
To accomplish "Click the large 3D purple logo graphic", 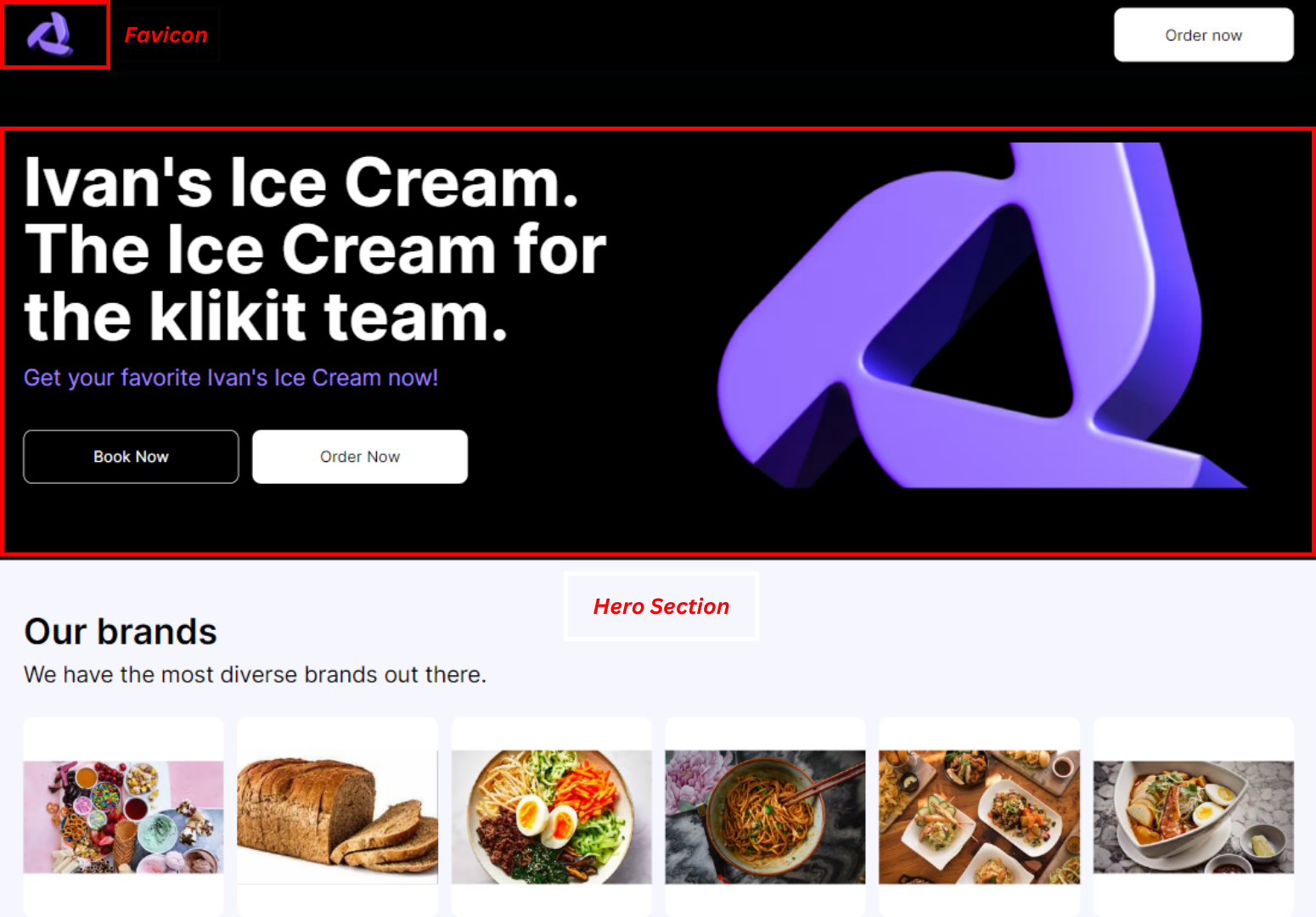I will (x=976, y=315).
